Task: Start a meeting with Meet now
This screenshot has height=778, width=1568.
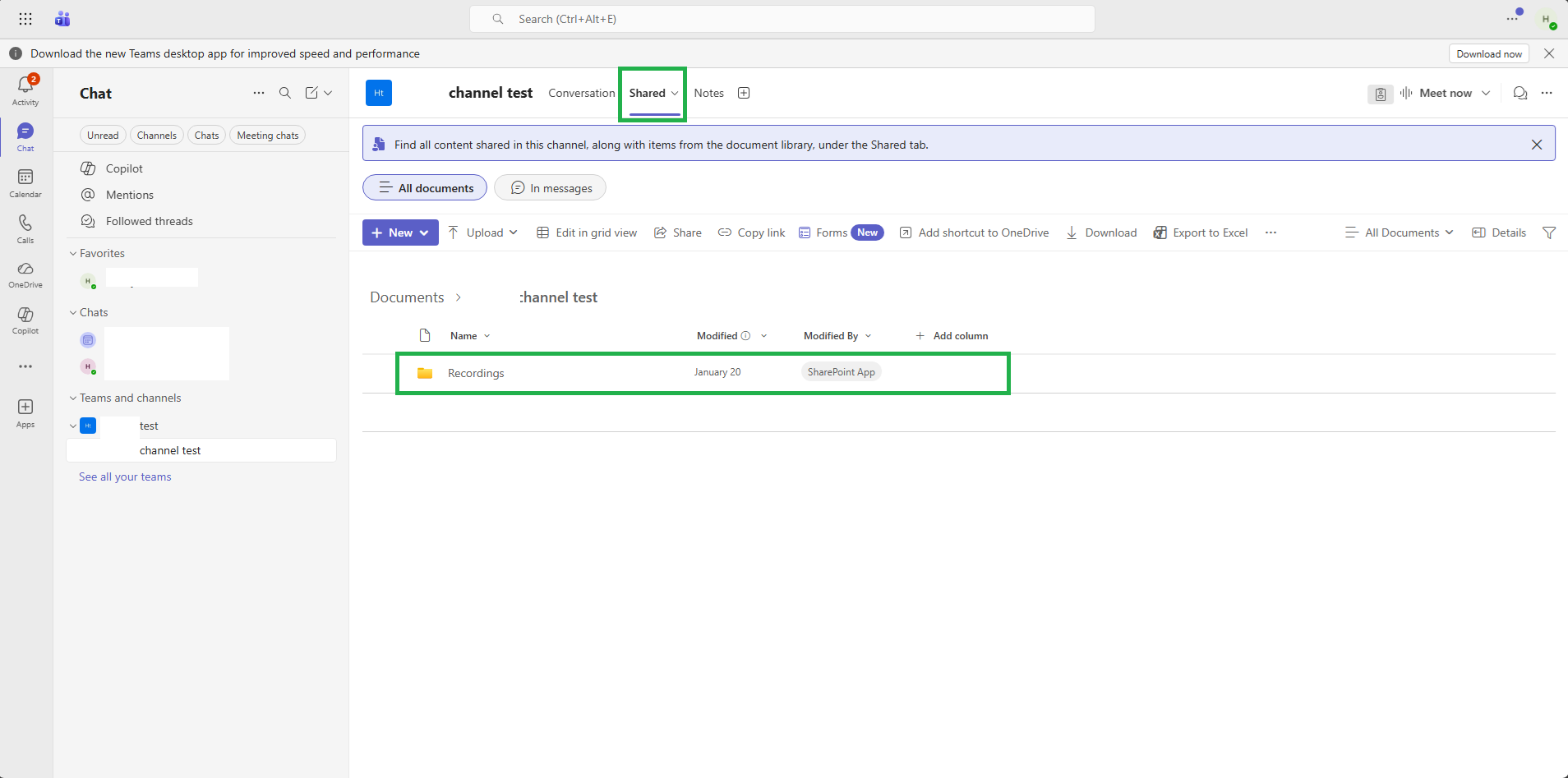Action: tap(1437, 93)
